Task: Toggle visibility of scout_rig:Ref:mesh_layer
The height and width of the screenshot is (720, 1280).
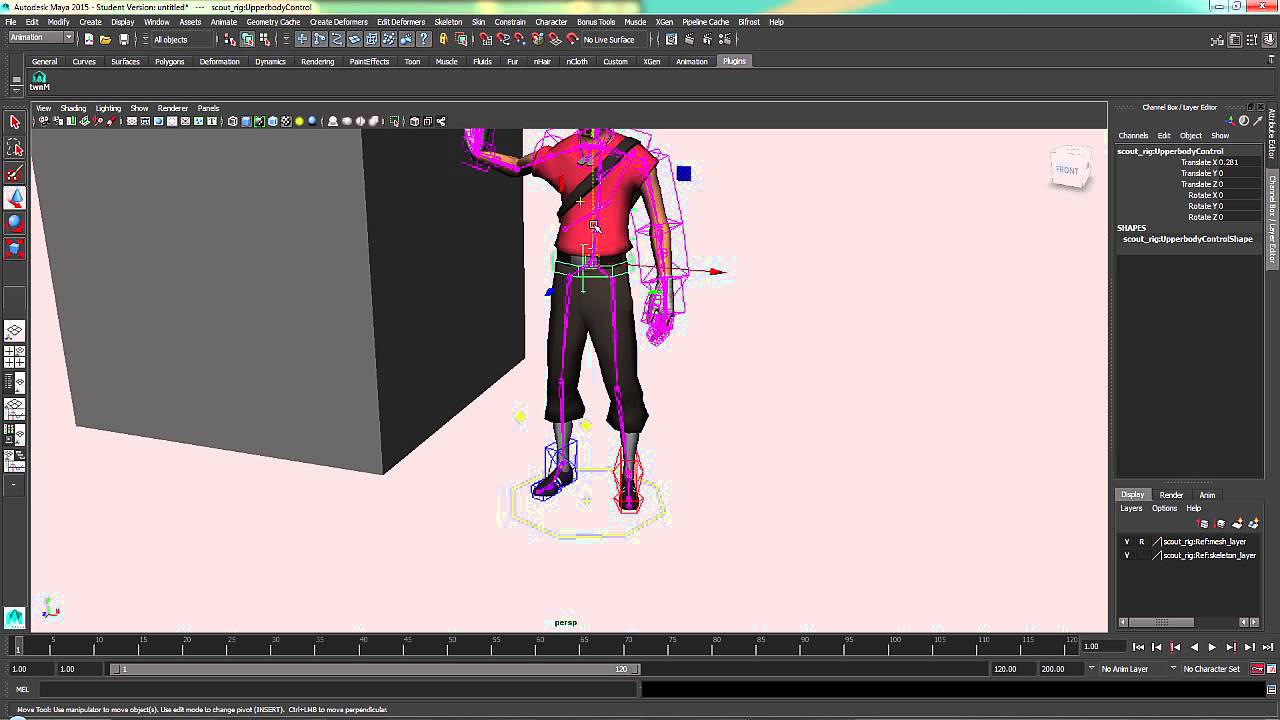Action: (x=1127, y=542)
